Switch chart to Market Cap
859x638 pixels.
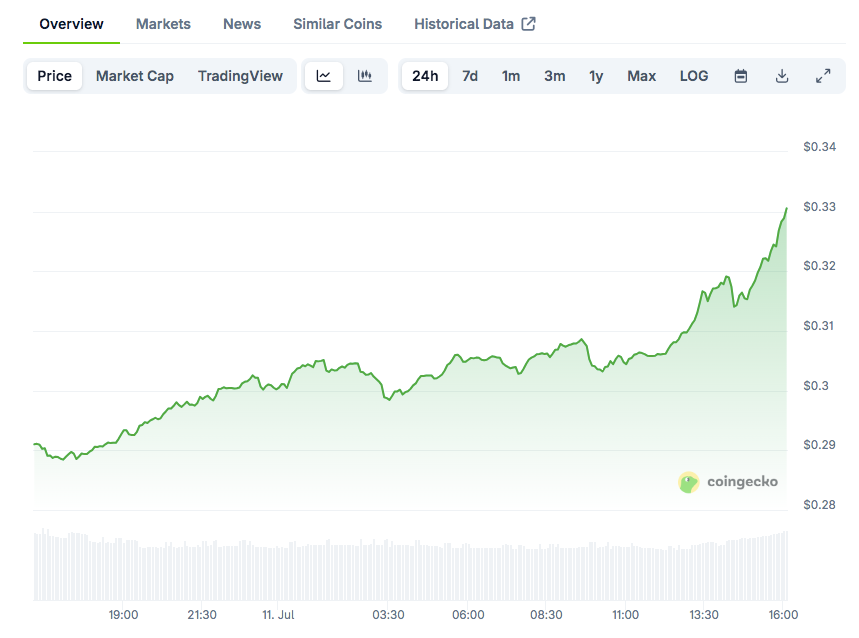click(135, 76)
